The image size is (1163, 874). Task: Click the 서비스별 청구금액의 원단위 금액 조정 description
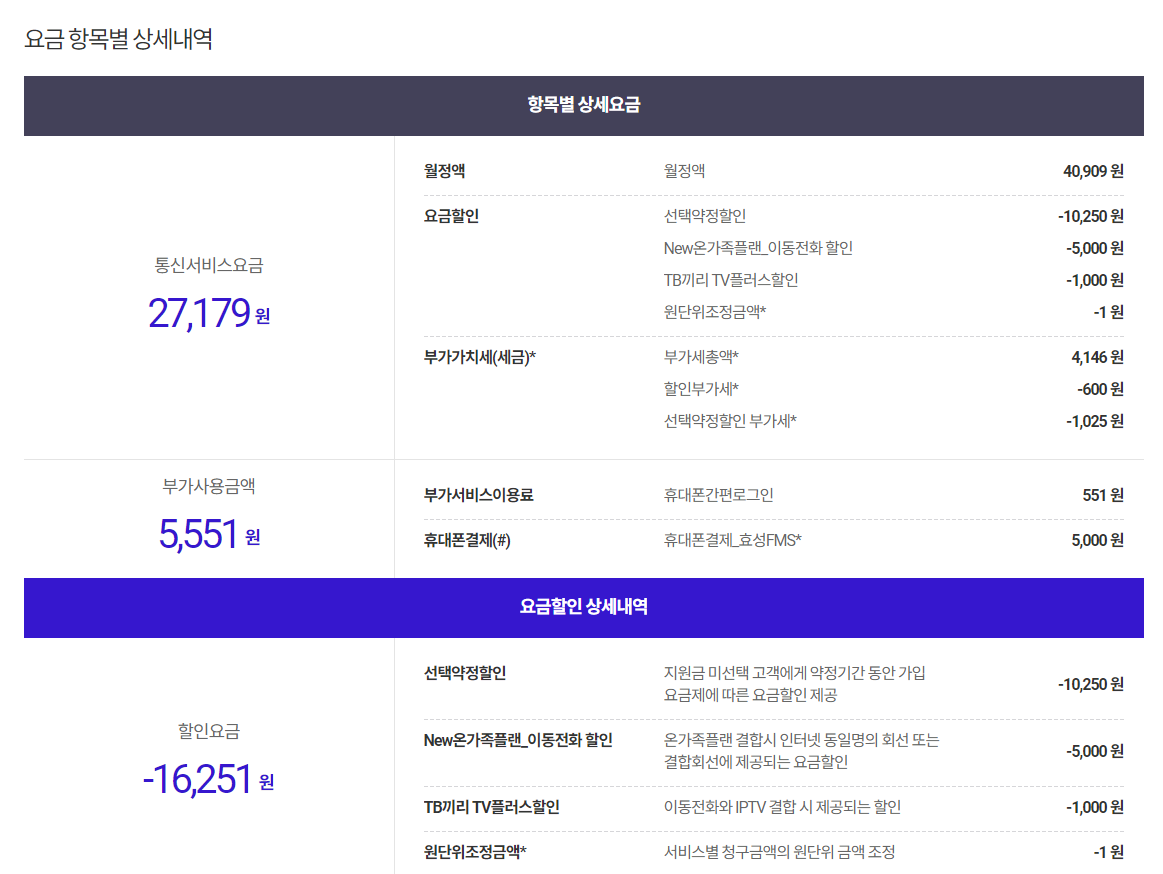point(778,852)
